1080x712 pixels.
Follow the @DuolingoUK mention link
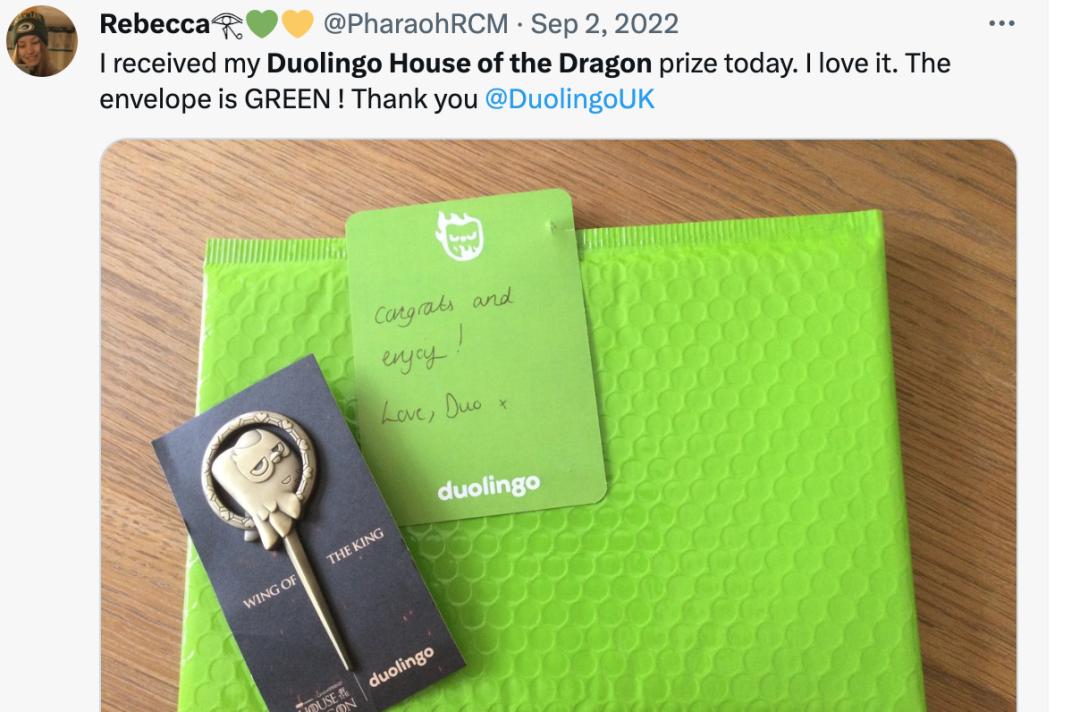click(569, 99)
